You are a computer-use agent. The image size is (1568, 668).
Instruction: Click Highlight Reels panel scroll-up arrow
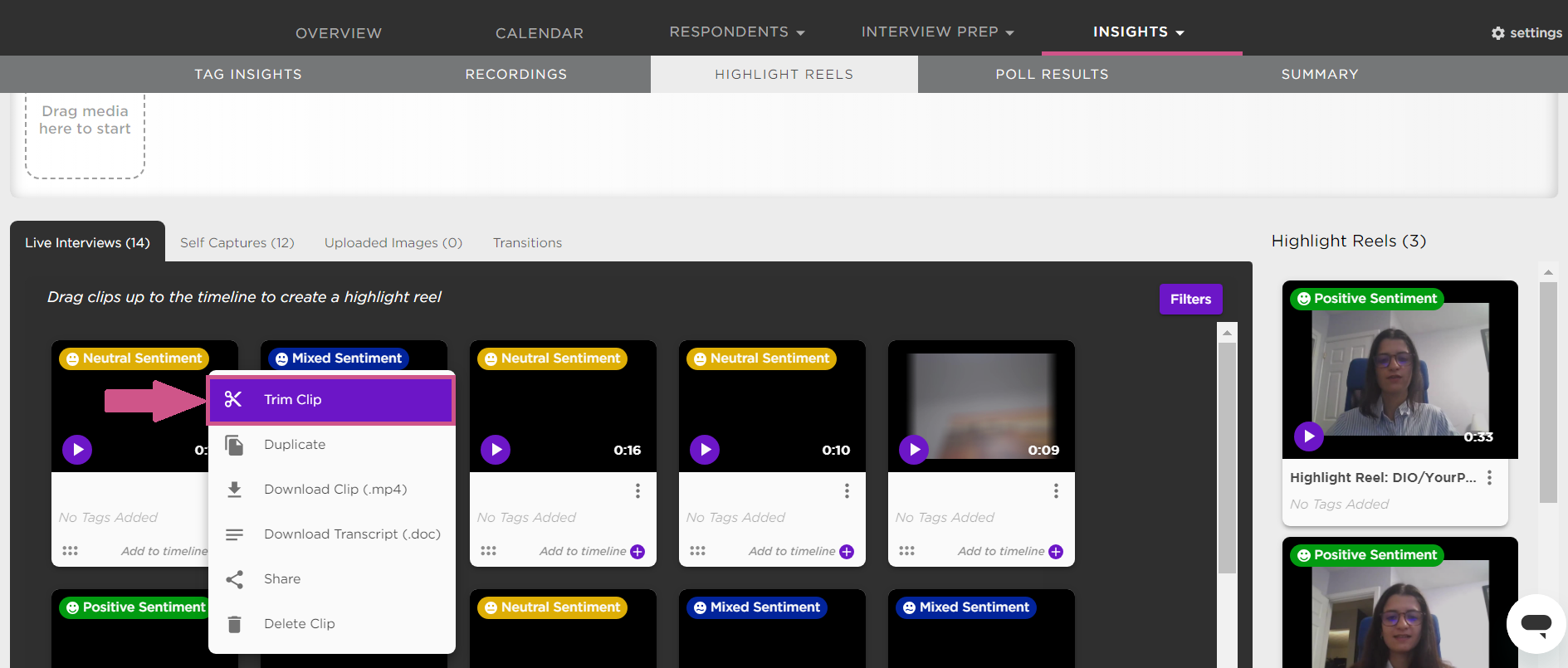pos(1548,272)
